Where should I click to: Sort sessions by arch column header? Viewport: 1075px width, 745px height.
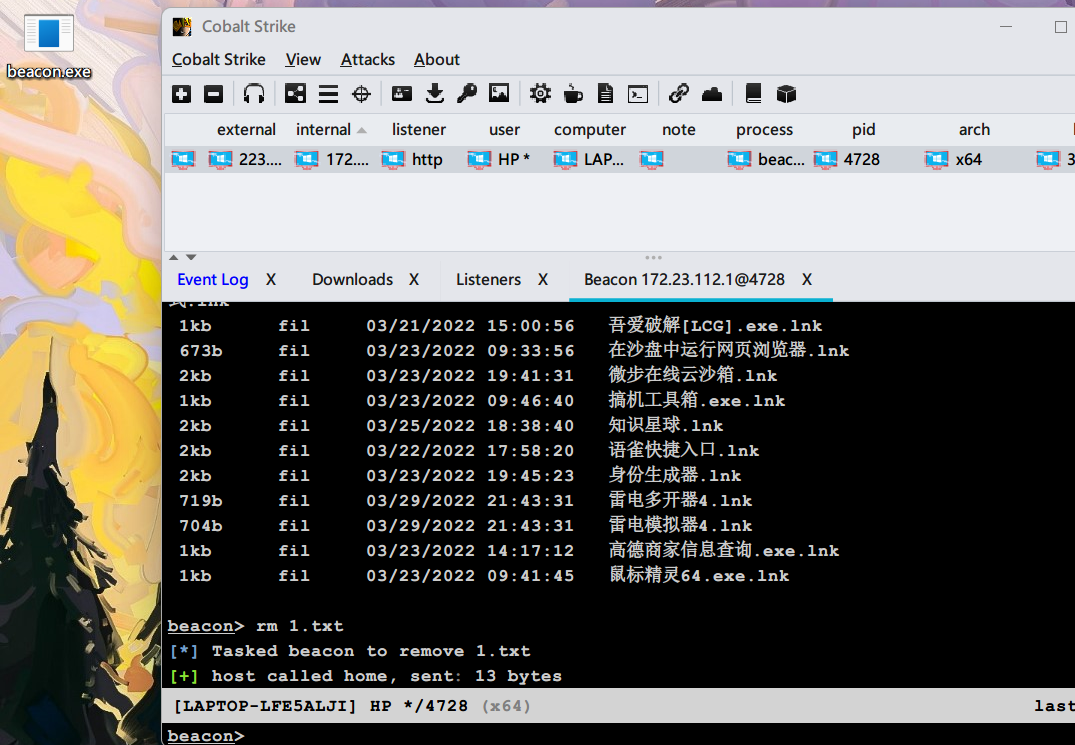coord(974,130)
